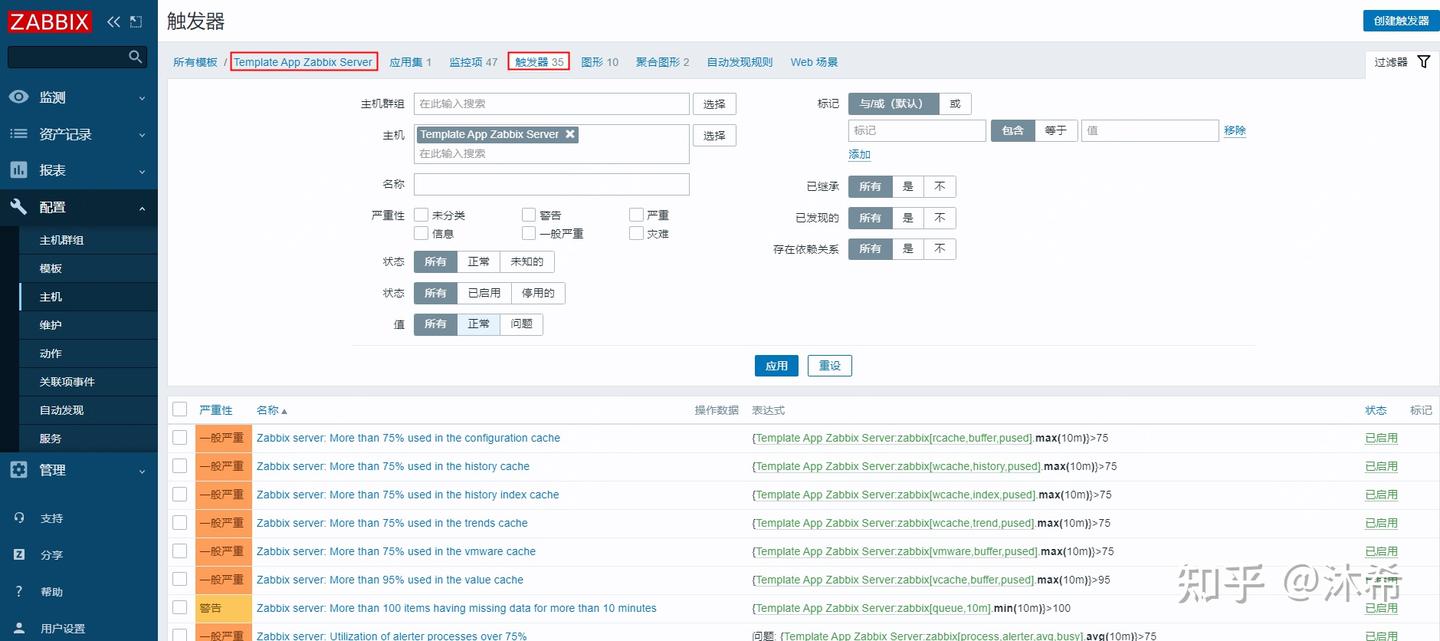Click the share Z icon
The height and width of the screenshot is (641, 1440).
18,555
